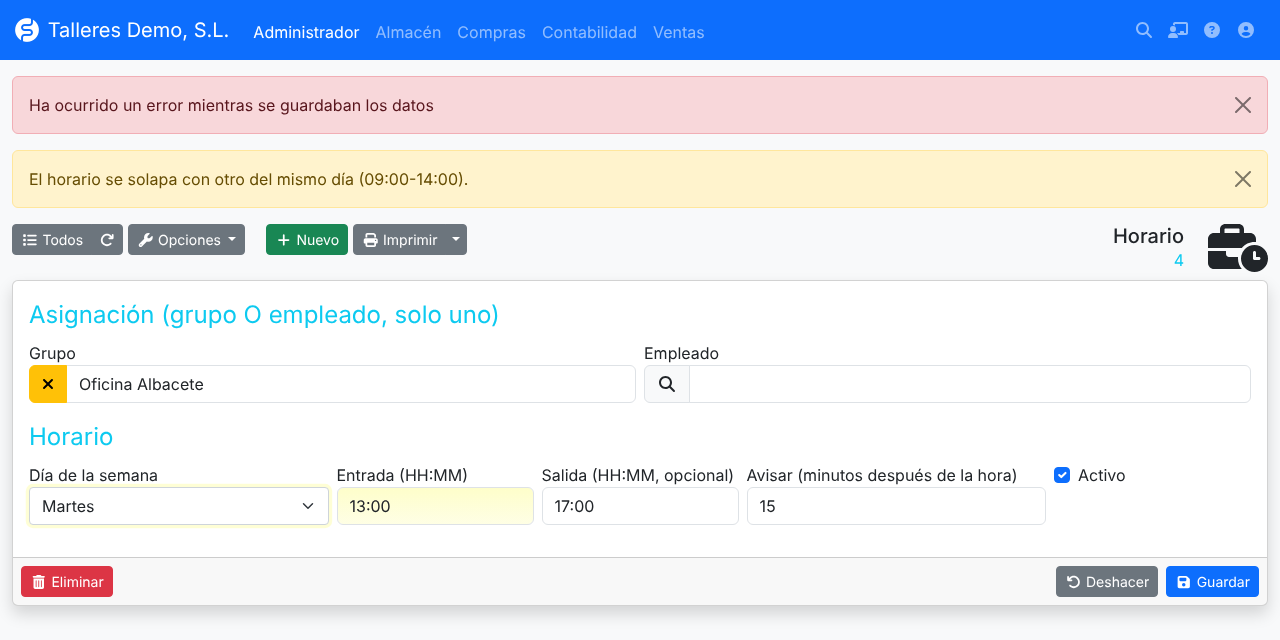This screenshot has height=640, width=1280.
Task: Save the schedule with Guardar
Action: pos(1212,582)
